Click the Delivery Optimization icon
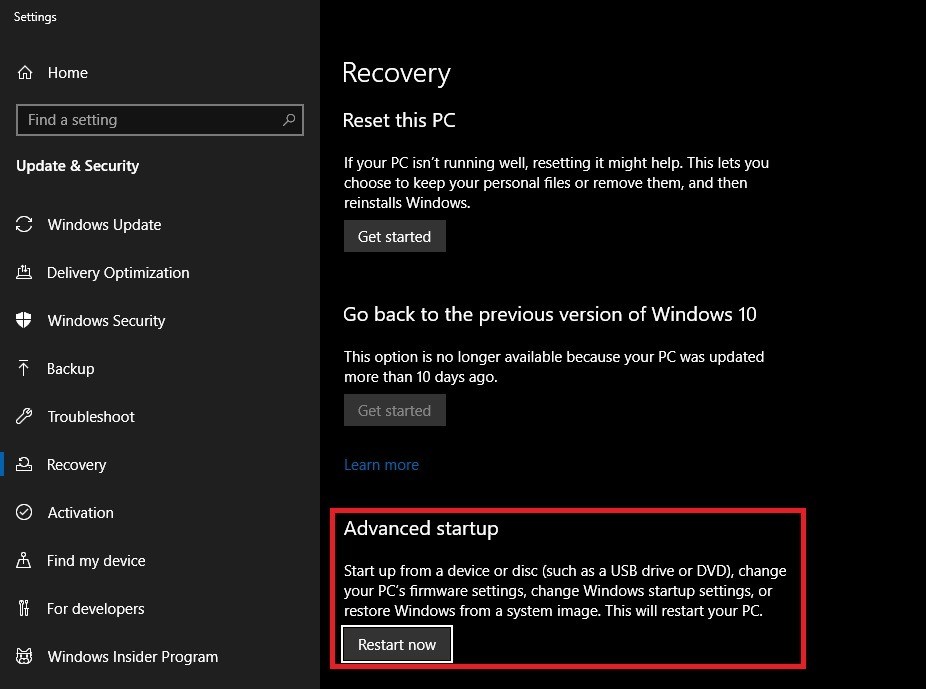This screenshot has width=926, height=689. point(24,273)
